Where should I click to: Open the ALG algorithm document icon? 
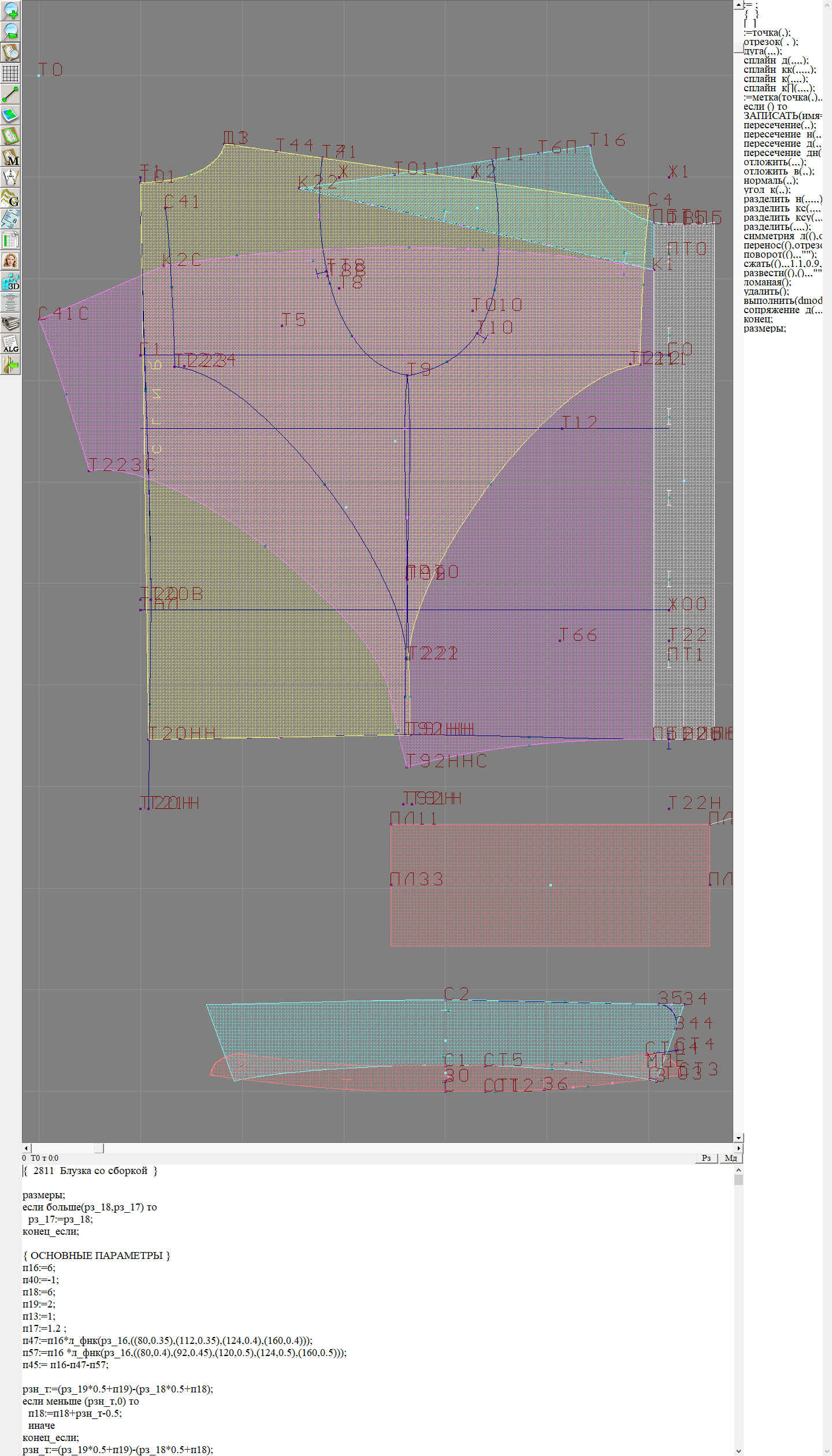pos(10,344)
